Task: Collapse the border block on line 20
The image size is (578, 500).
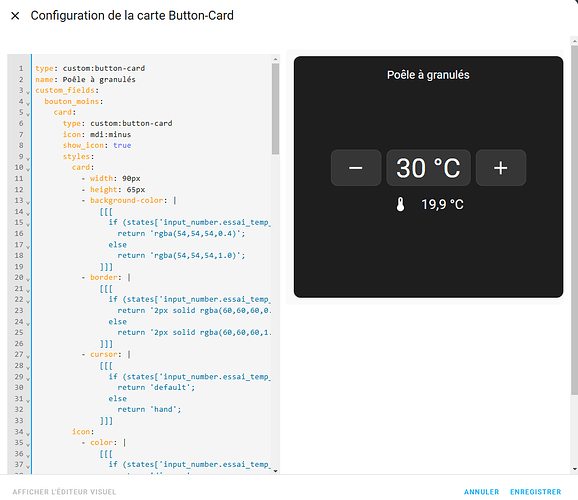Action: pyautogui.click(x=28, y=279)
